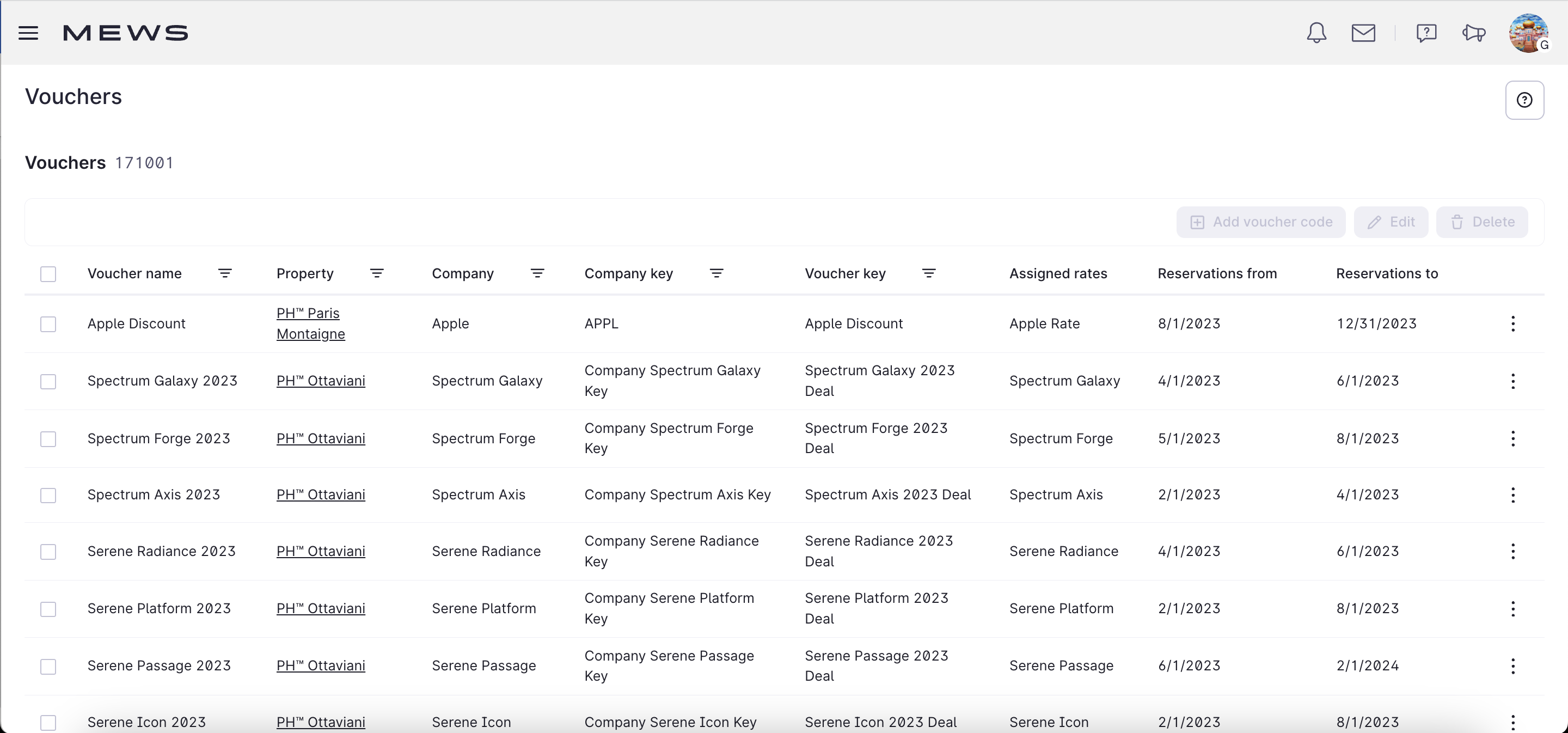Open the notifications bell
Image resolution: width=1568 pixels, height=733 pixels.
click(1316, 33)
